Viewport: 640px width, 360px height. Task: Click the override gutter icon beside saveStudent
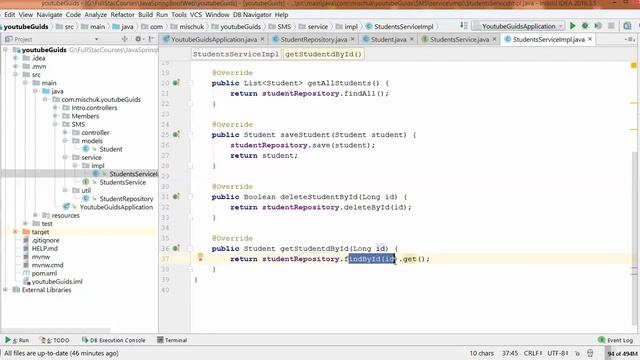click(176, 134)
